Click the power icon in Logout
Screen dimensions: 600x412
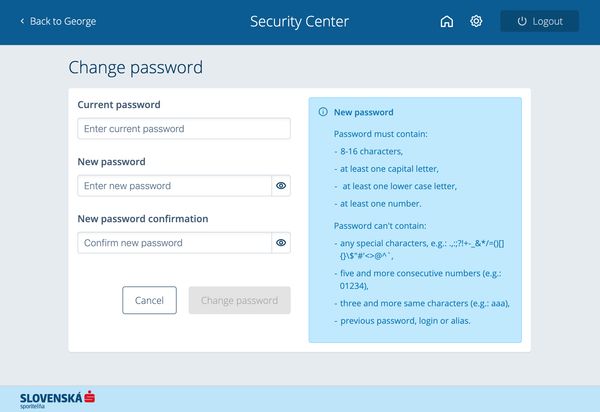click(x=521, y=21)
